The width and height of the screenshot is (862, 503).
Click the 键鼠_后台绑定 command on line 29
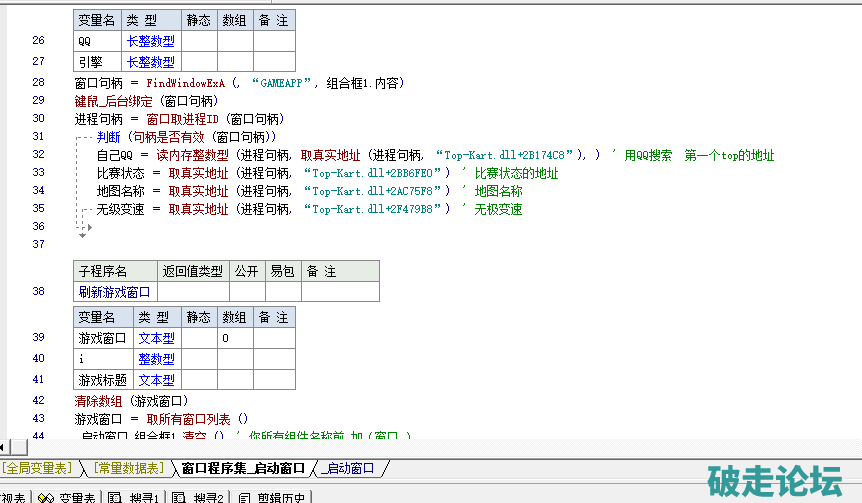[x=115, y=101]
